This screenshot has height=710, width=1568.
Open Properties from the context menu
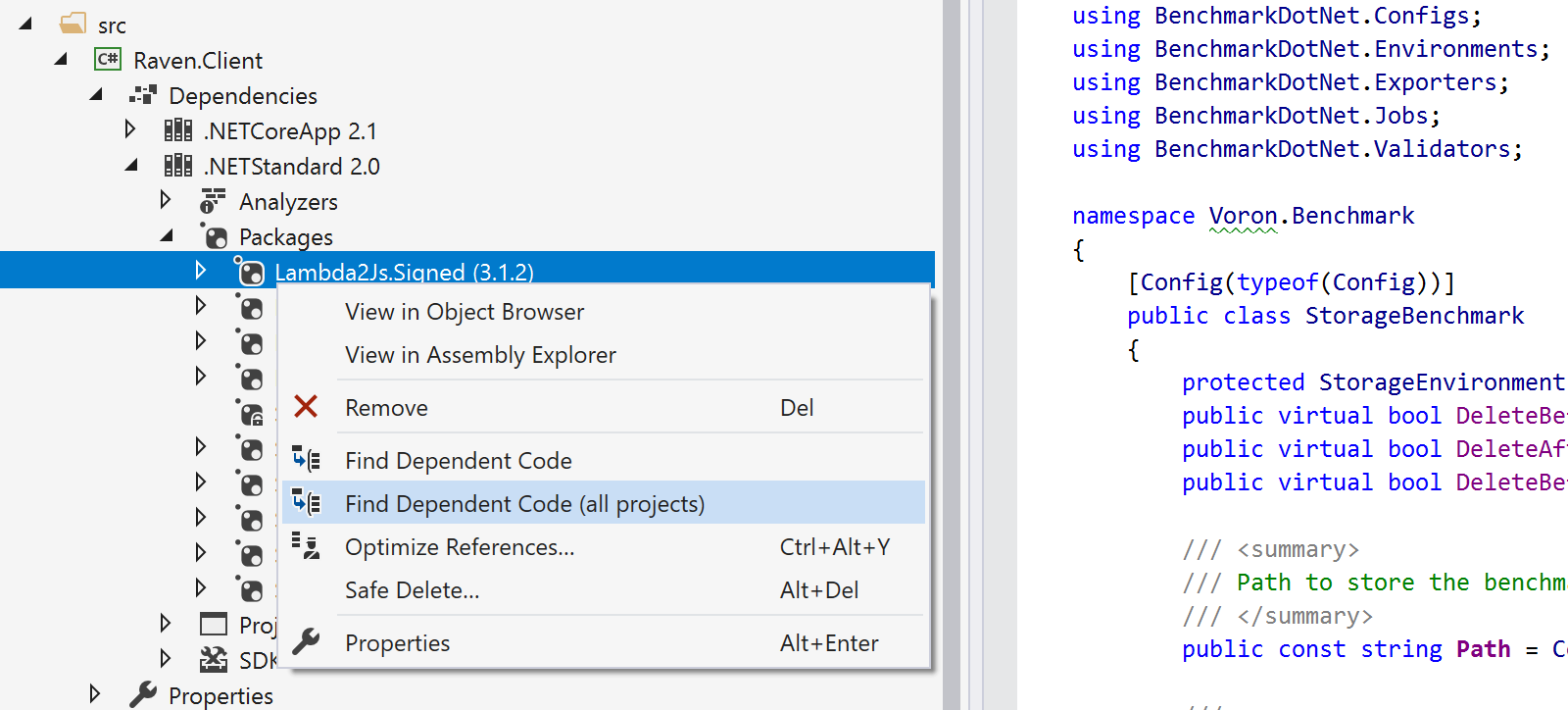604,643
